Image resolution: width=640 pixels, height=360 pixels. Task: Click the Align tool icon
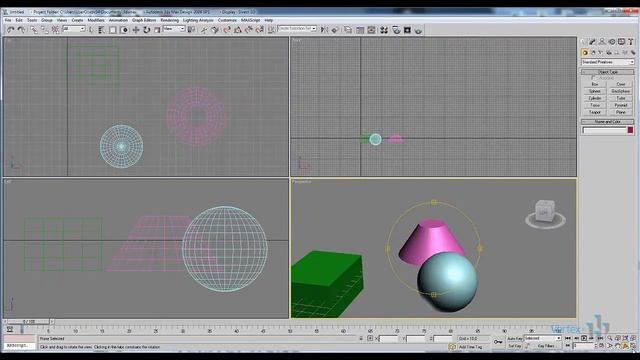335,30
